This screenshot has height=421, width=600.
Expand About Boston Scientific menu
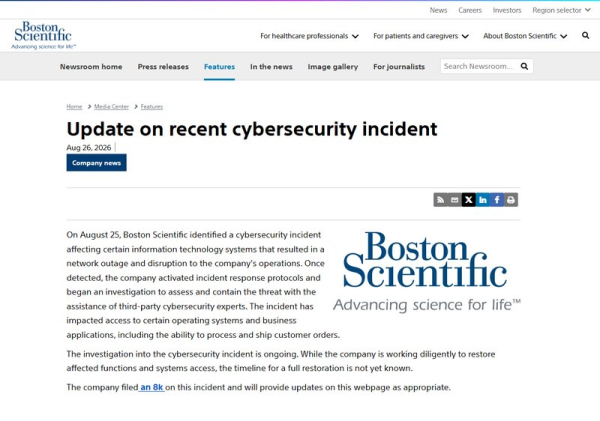(x=525, y=36)
